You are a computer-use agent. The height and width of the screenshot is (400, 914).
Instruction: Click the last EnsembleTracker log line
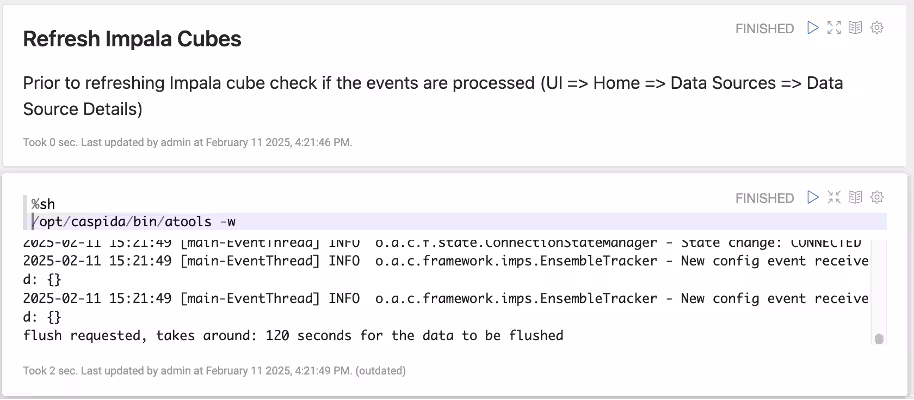(x=445, y=298)
